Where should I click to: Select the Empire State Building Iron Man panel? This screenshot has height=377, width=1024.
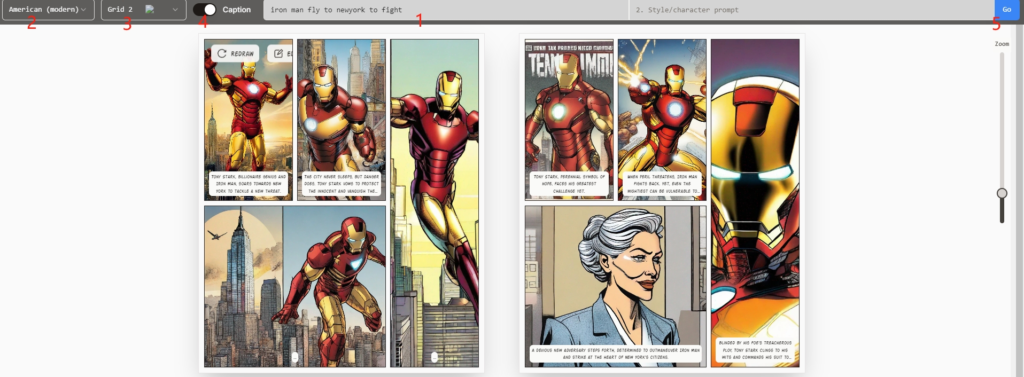tap(295, 286)
